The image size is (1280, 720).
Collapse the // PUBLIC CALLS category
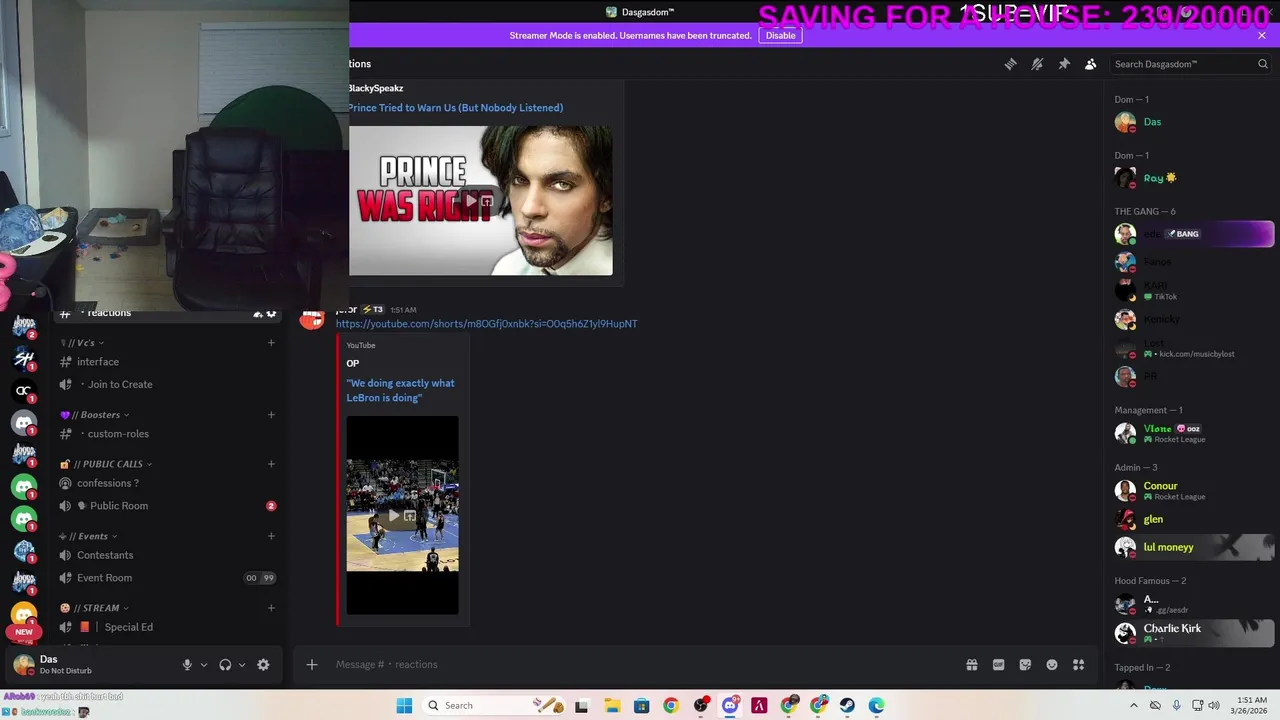point(106,464)
